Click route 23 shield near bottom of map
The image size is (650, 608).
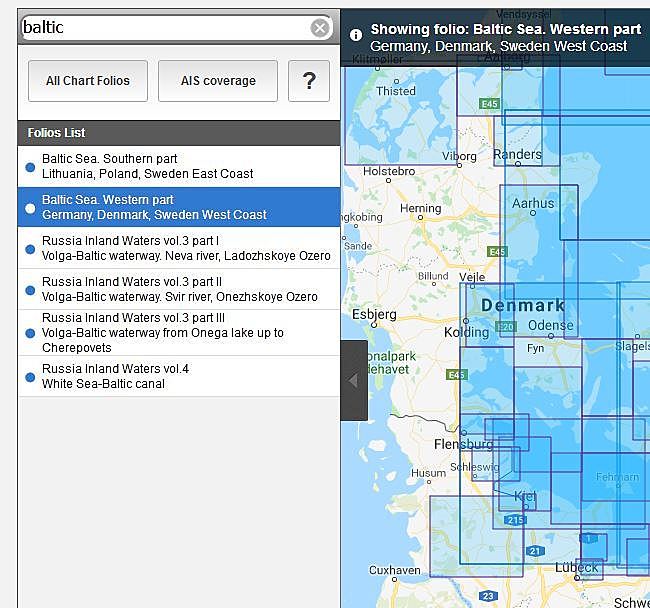pyautogui.click(x=488, y=596)
